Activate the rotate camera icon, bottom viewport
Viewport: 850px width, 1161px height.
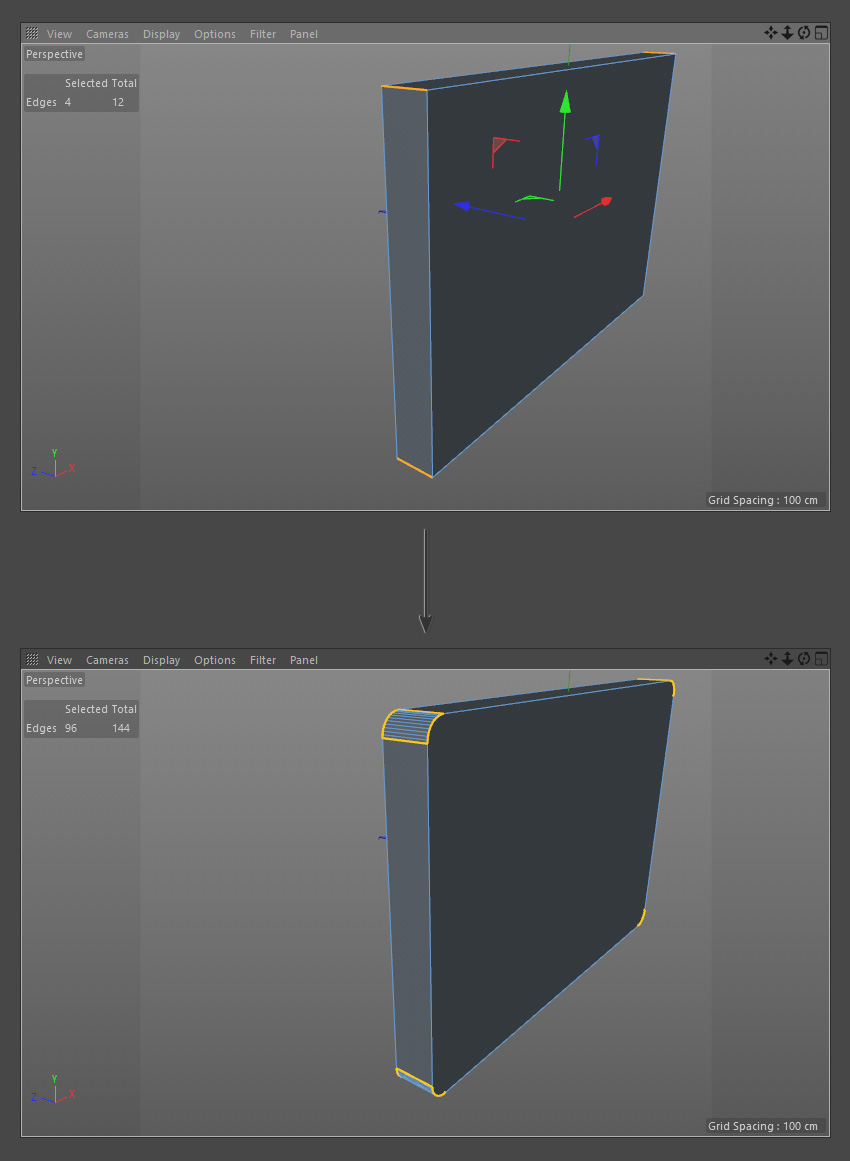tap(804, 659)
